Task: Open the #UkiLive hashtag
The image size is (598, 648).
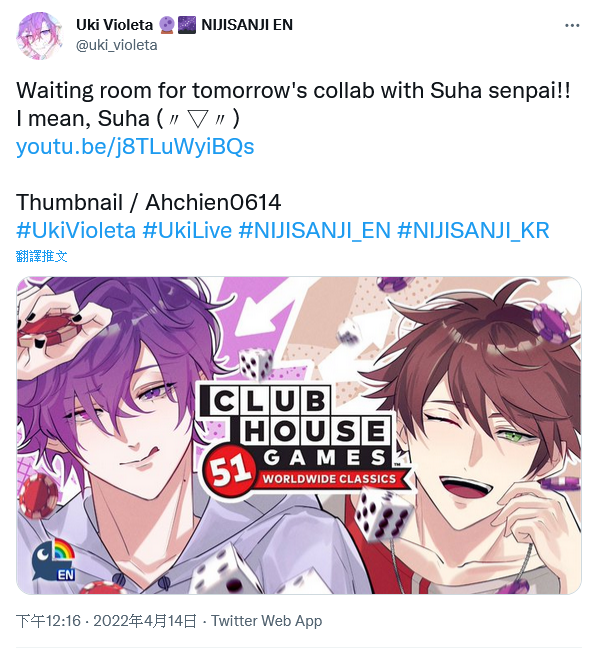Action: (187, 230)
